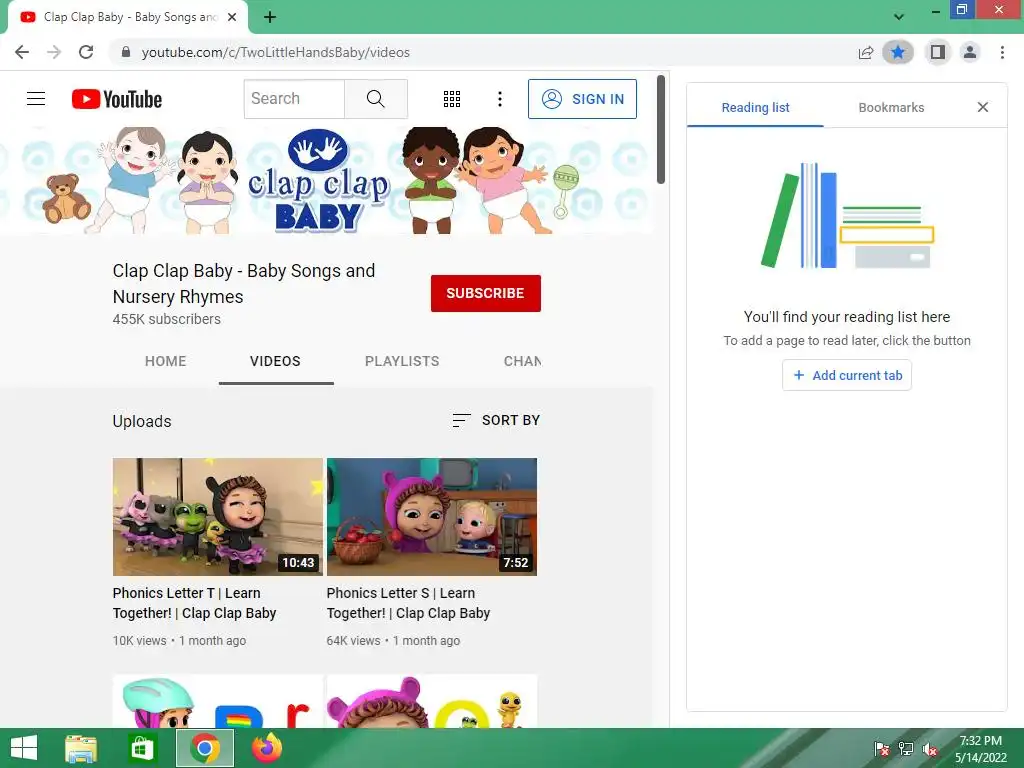Open the partially visible CHANNELS tab
The width and height of the screenshot is (1024, 768).
522,361
